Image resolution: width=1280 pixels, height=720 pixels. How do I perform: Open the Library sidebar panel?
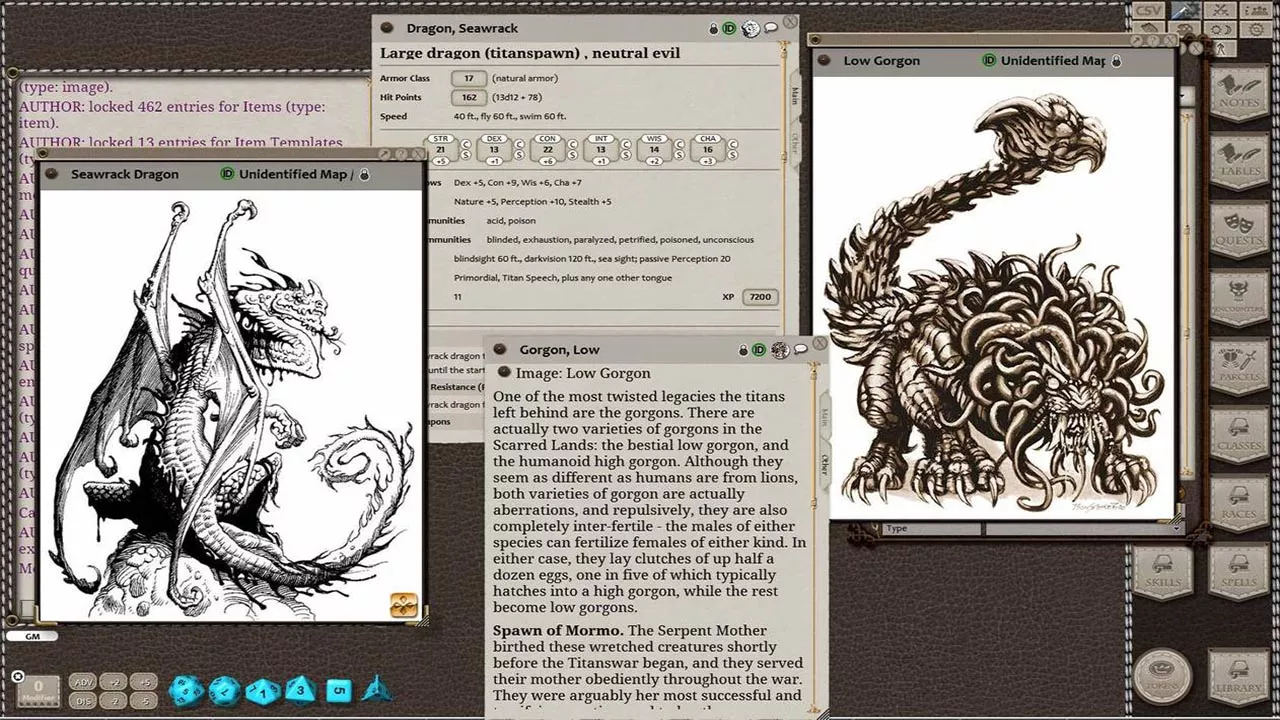(x=1239, y=676)
